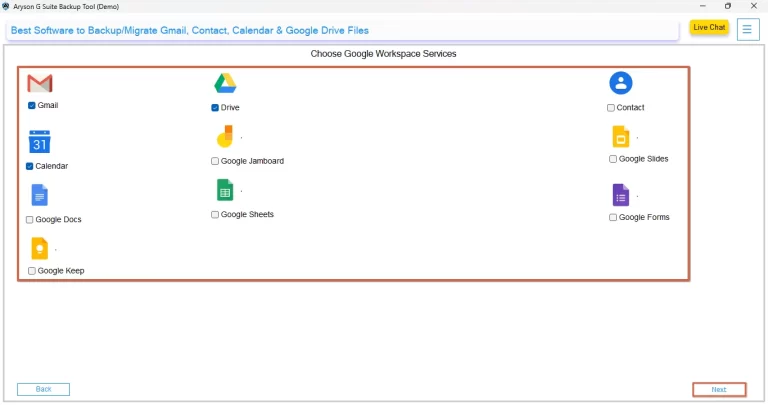Enable the Google Jamboard checkbox
Viewport: 768px width, 405px height.
coord(215,161)
